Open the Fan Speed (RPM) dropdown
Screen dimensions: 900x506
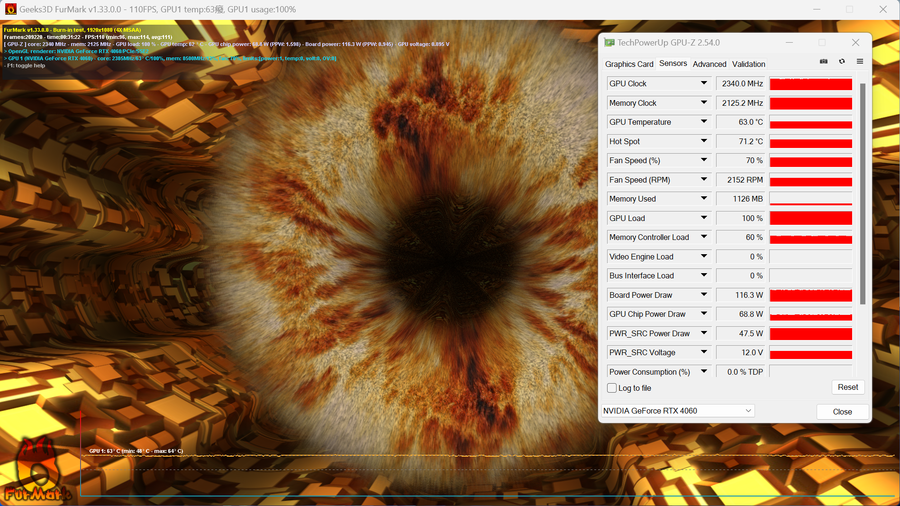704,180
